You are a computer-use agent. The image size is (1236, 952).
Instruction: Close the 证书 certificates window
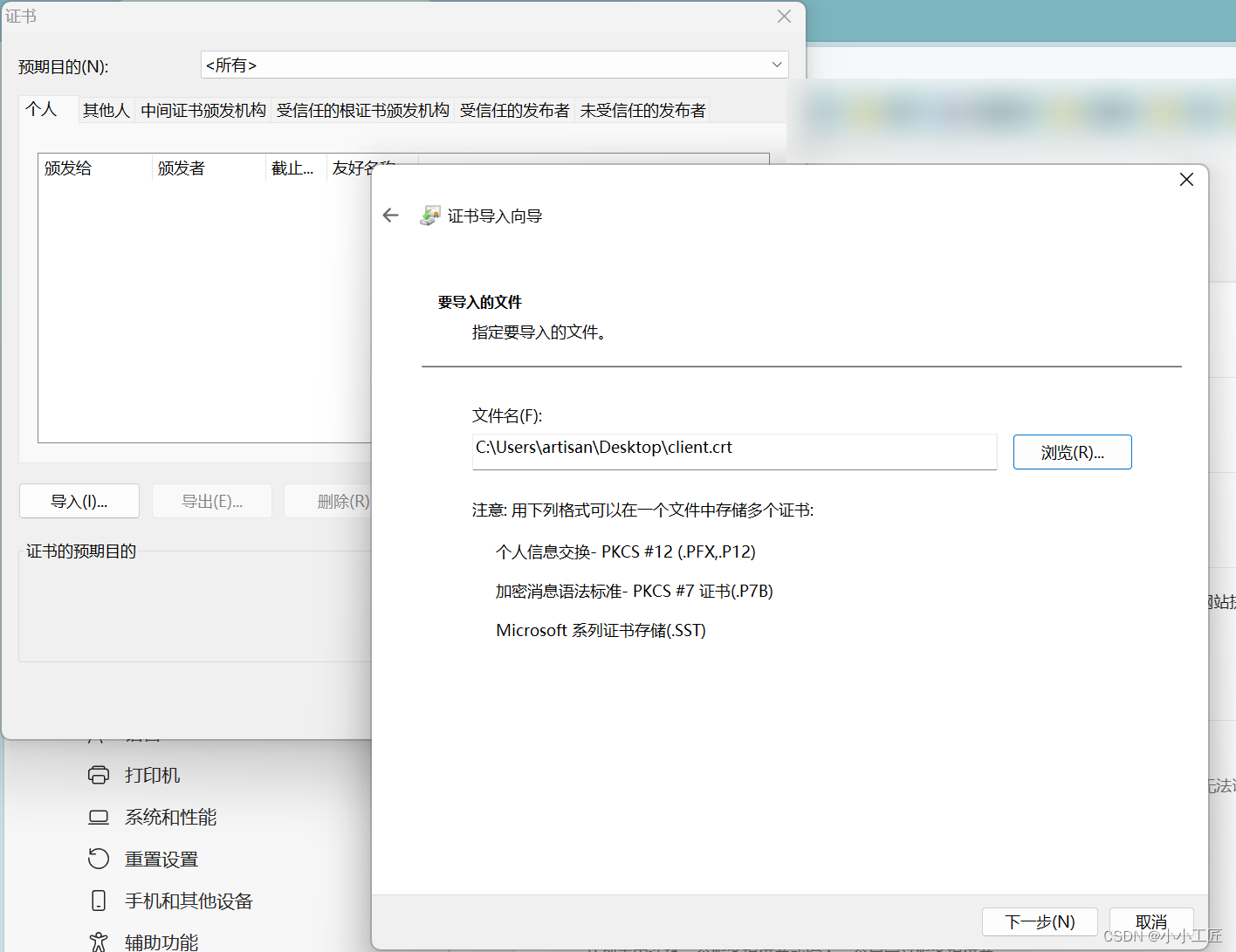[784, 17]
